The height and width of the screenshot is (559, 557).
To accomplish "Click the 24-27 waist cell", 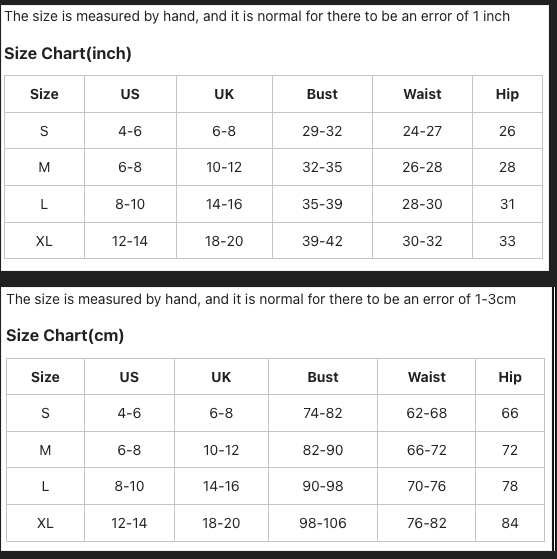I will click(x=422, y=131).
